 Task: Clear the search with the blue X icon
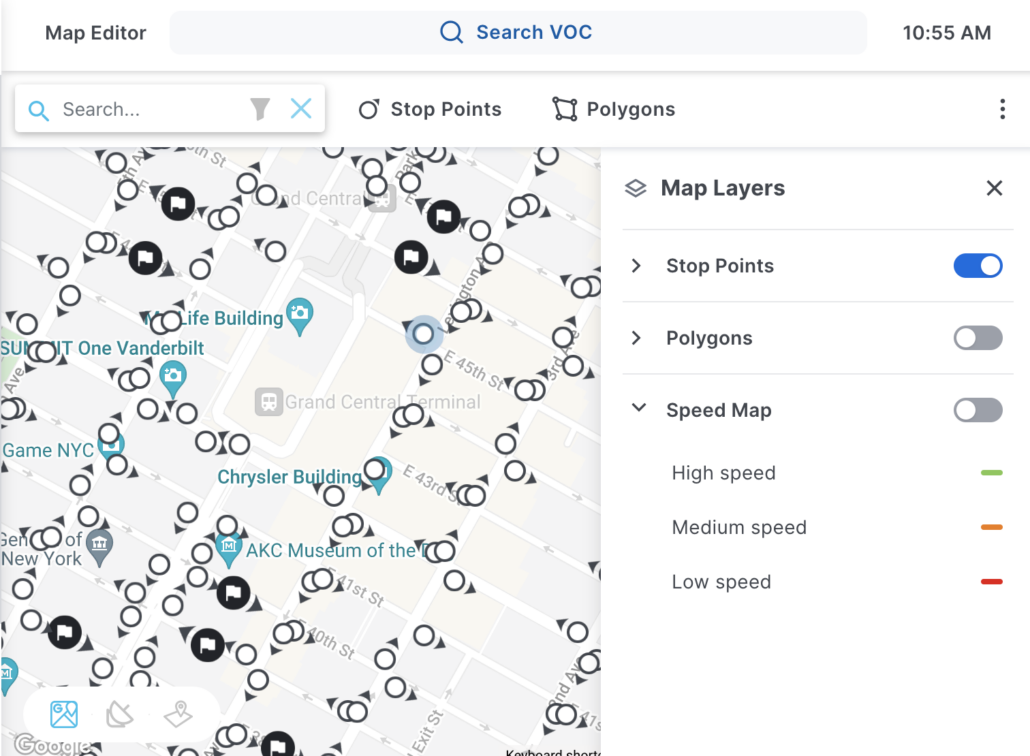click(x=301, y=108)
